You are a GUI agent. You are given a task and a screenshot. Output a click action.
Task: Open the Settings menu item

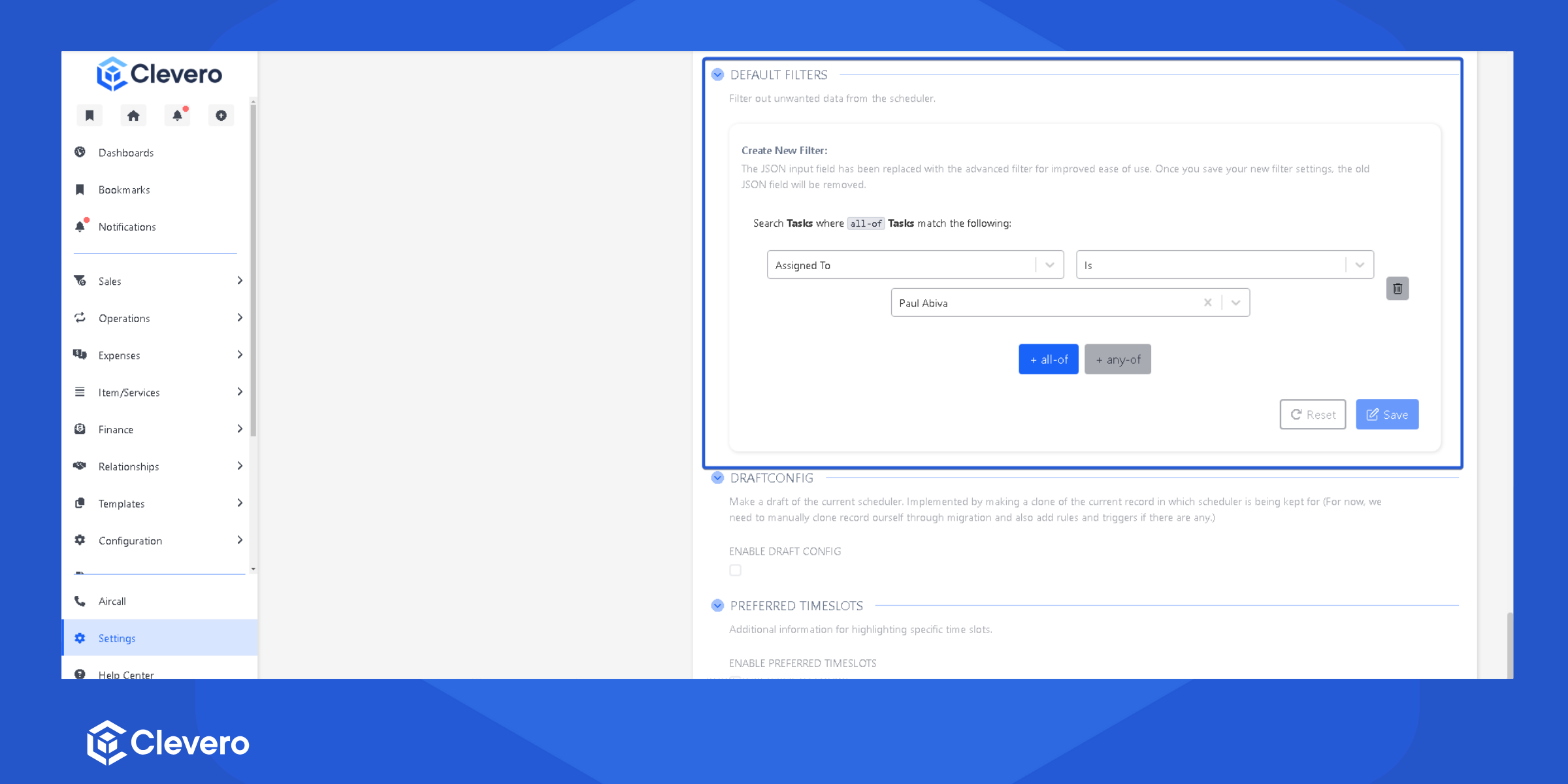click(x=118, y=638)
